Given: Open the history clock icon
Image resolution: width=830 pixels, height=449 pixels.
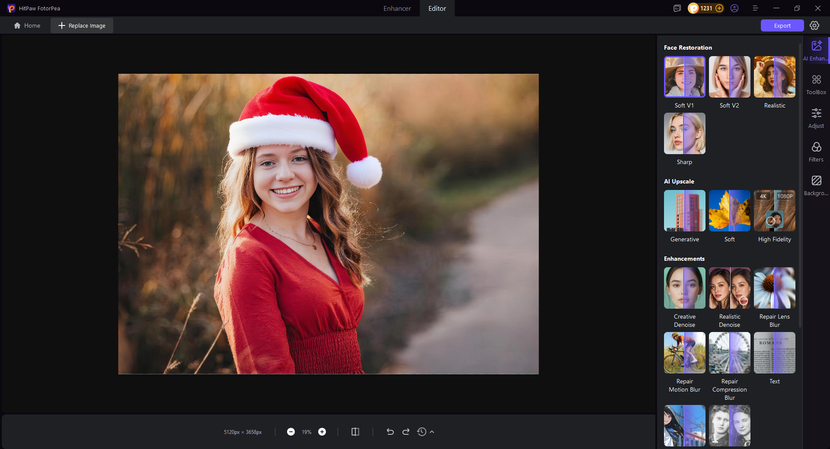Looking at the screenshot, I should click(421, 432).
